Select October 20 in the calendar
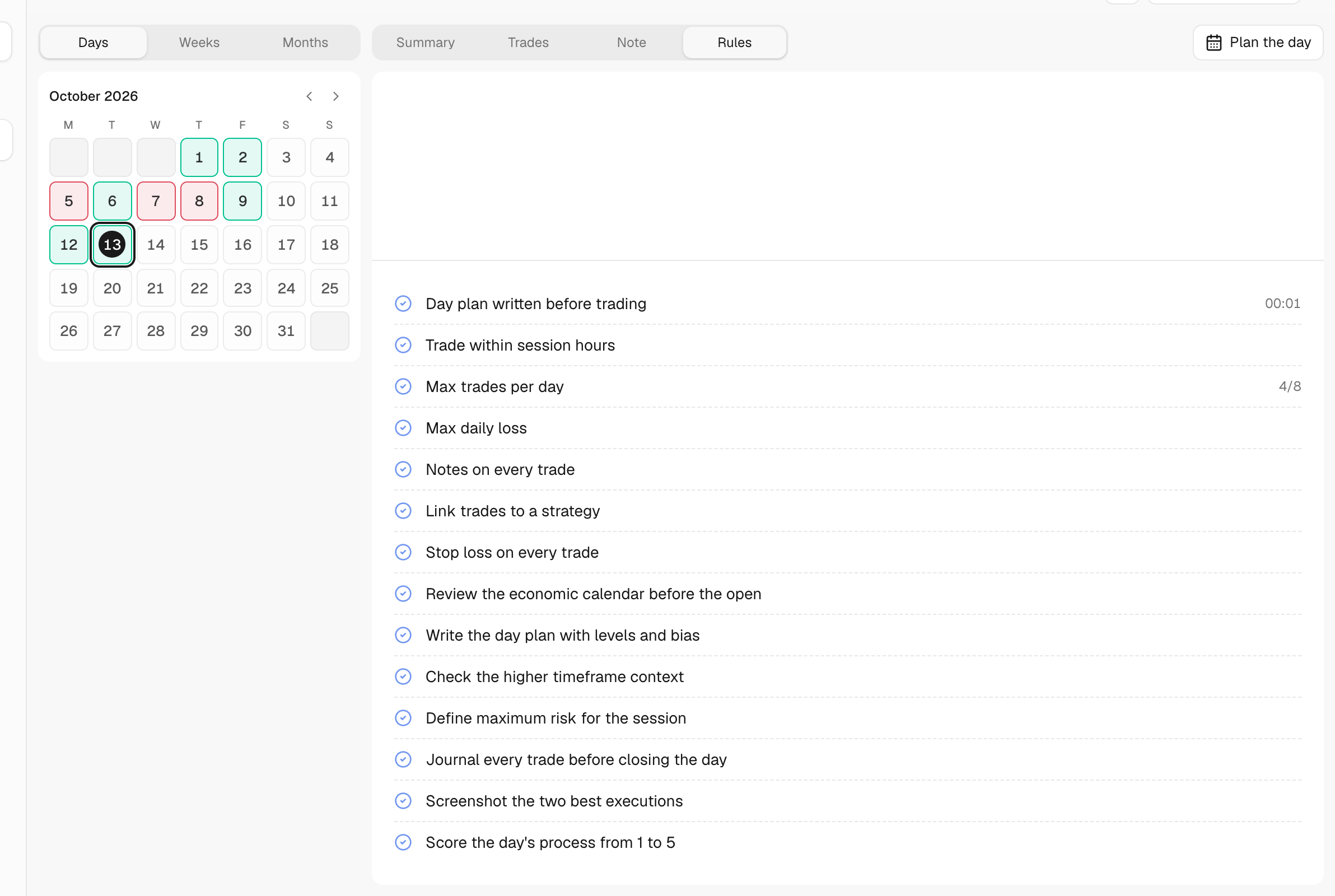The image size is (1335, 896). 112,288
